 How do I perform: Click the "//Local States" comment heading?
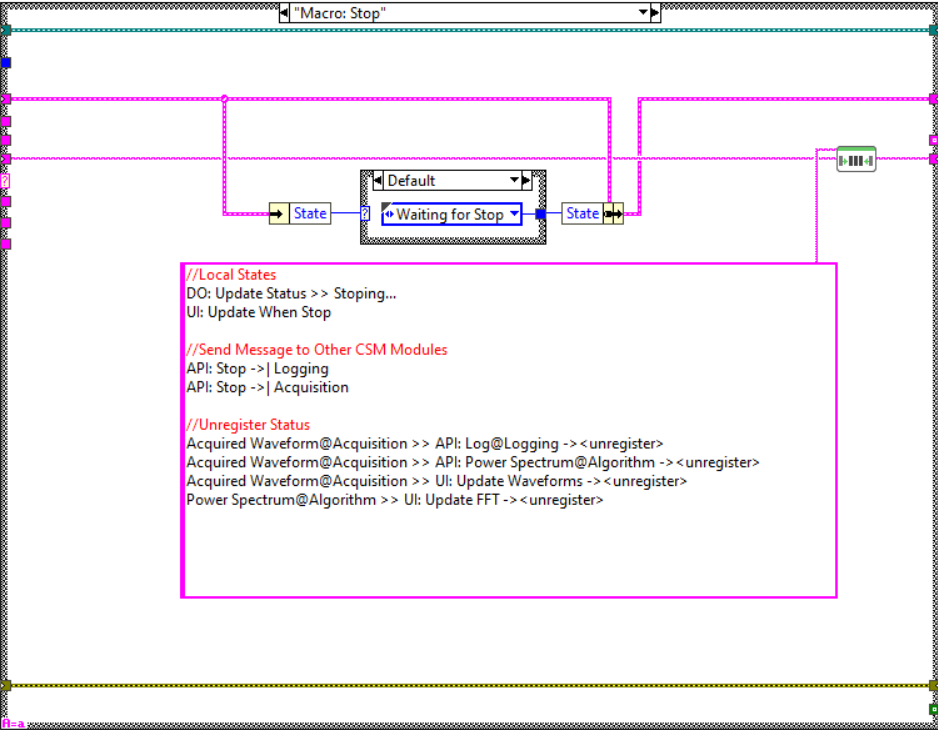tap(231, 274)
